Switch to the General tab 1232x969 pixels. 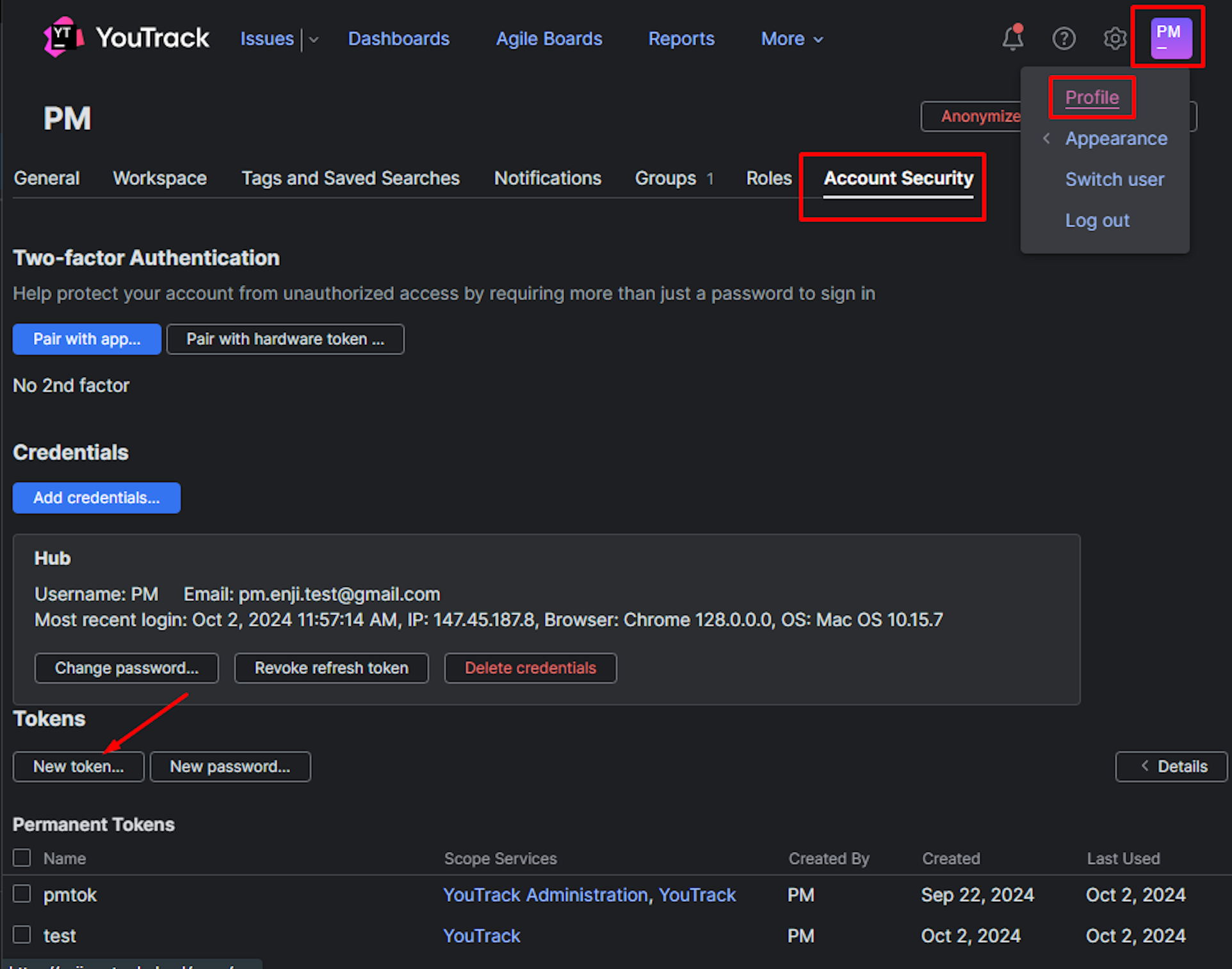tap(47, 178)
